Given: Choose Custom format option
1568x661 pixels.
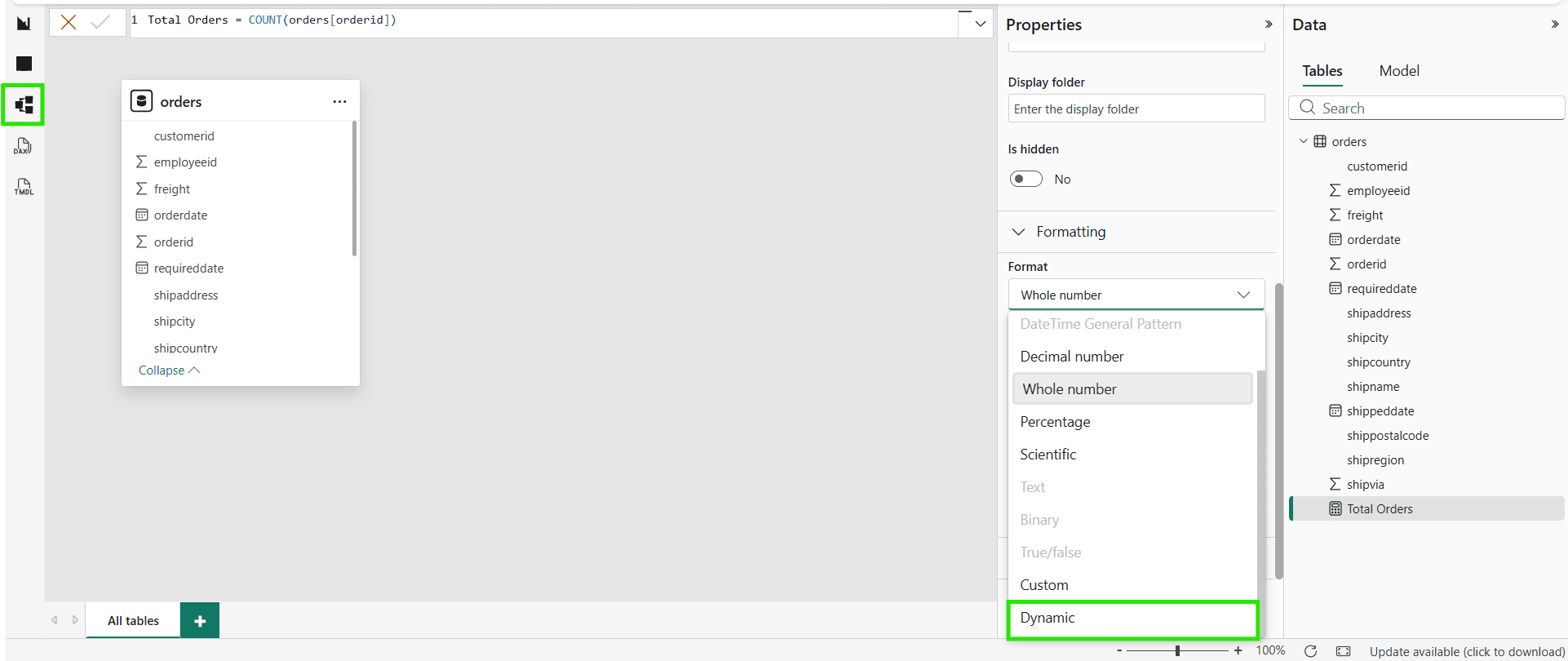Looking at the screenshot, I should coord(1132,585).
